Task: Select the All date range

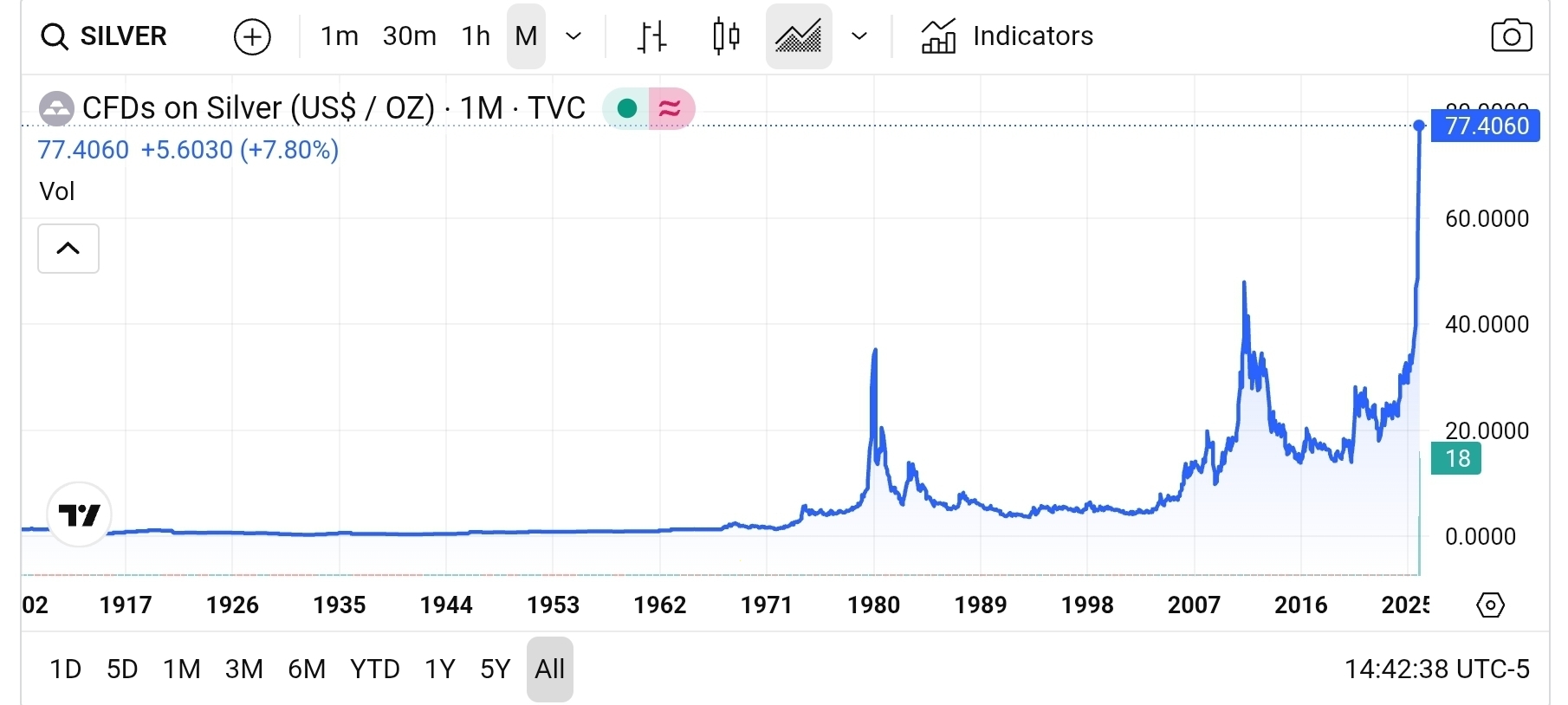Action: 550,669
